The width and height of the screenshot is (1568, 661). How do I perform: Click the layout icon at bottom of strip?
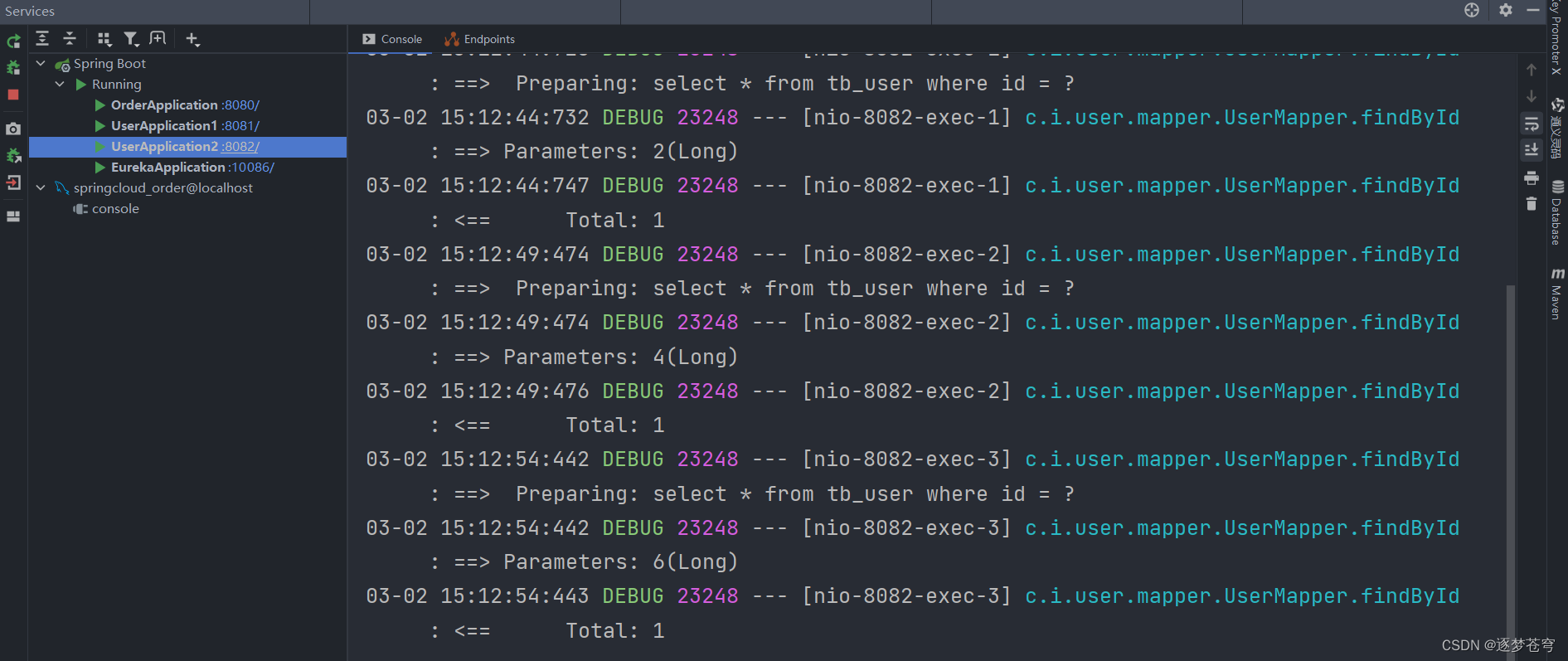13,216
